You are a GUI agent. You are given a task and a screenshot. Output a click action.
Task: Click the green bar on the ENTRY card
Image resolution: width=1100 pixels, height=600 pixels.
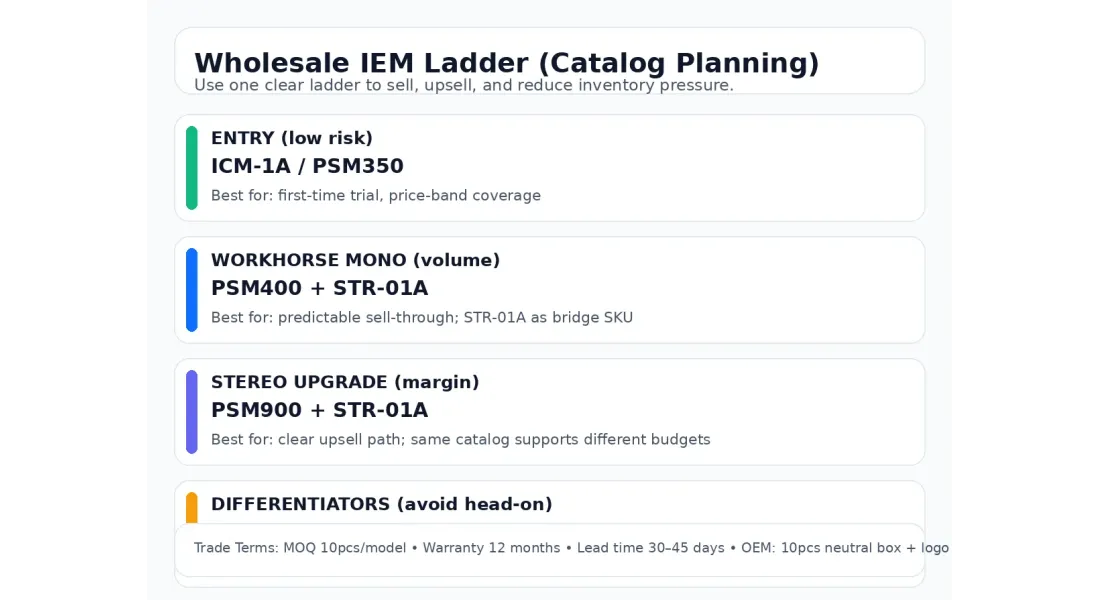(192, 168)
